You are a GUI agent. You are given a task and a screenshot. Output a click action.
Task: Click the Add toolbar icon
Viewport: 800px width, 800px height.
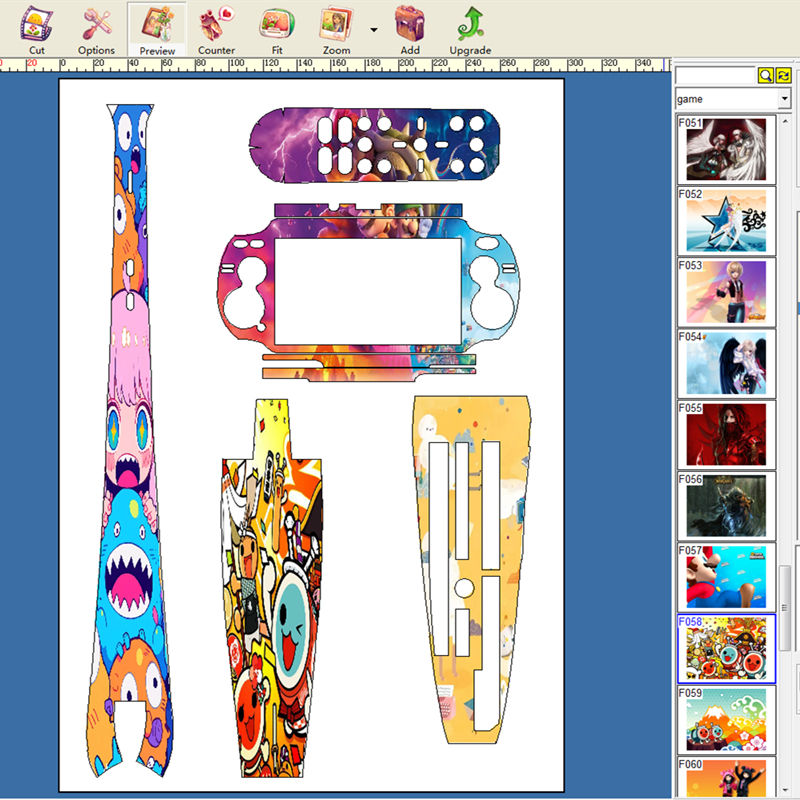coord(410,29)
